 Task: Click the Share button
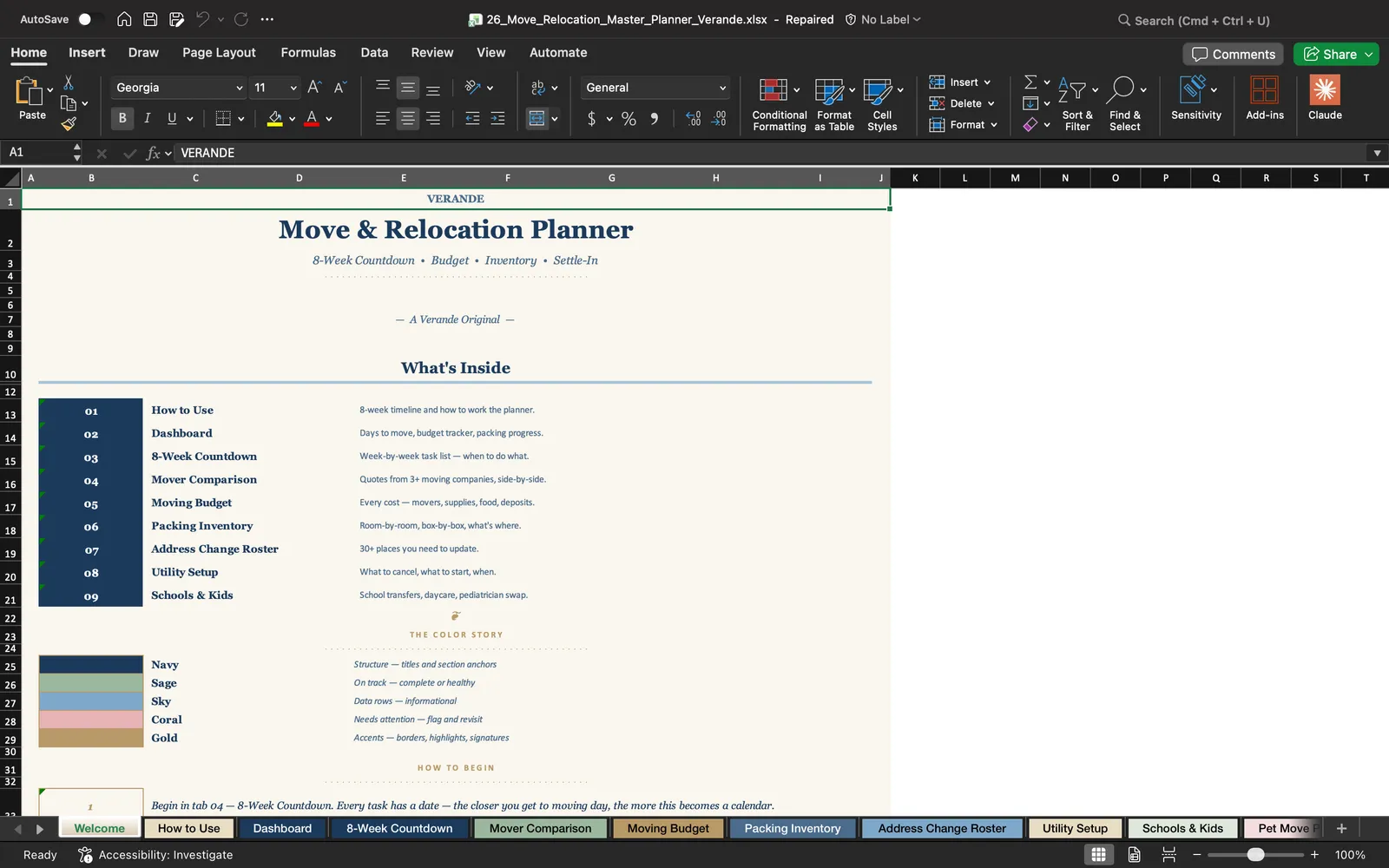pos(1335,54)
